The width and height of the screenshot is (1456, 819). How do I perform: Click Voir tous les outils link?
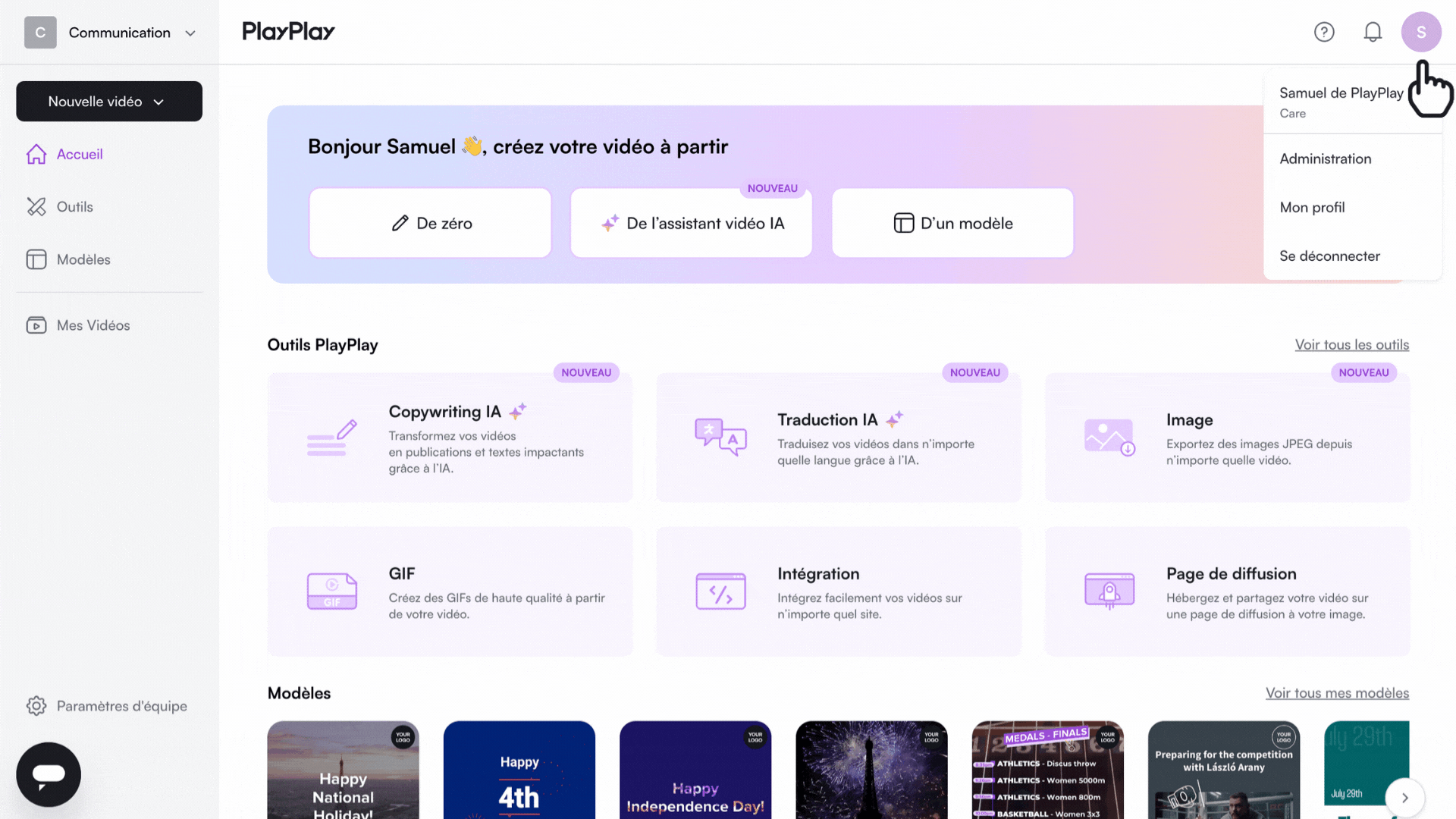1351,345
